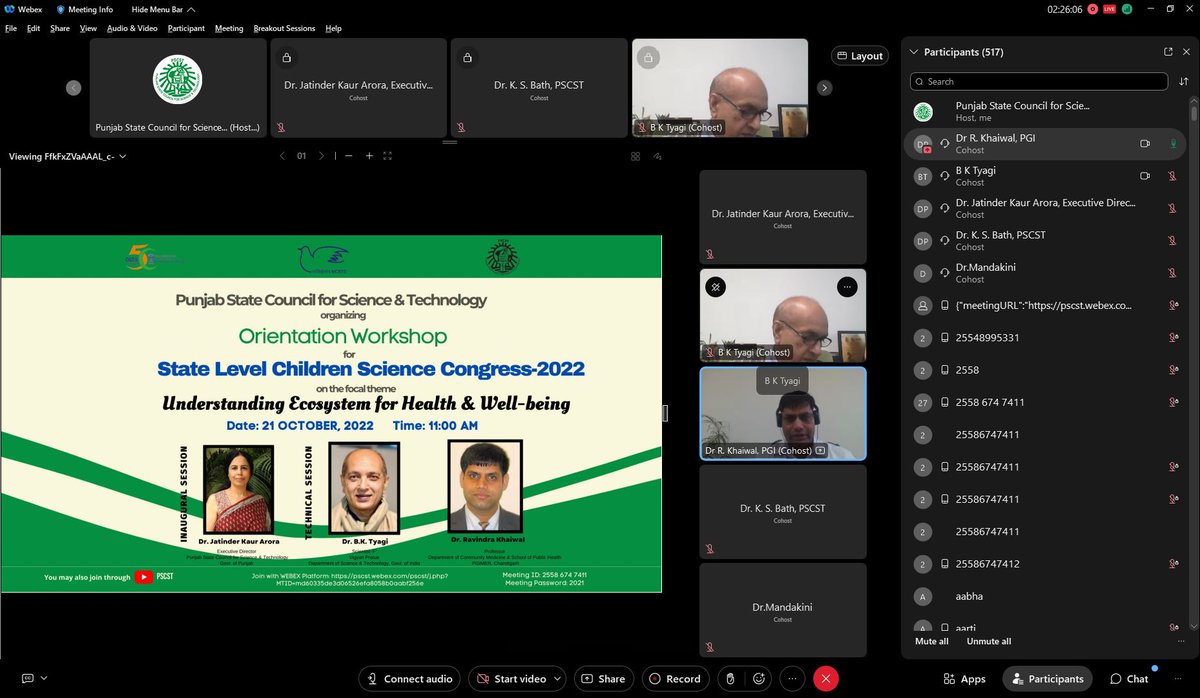Unpin the B K Tyagi video tile
Viewport: 1200px width, 698px height.
(717, 286)
